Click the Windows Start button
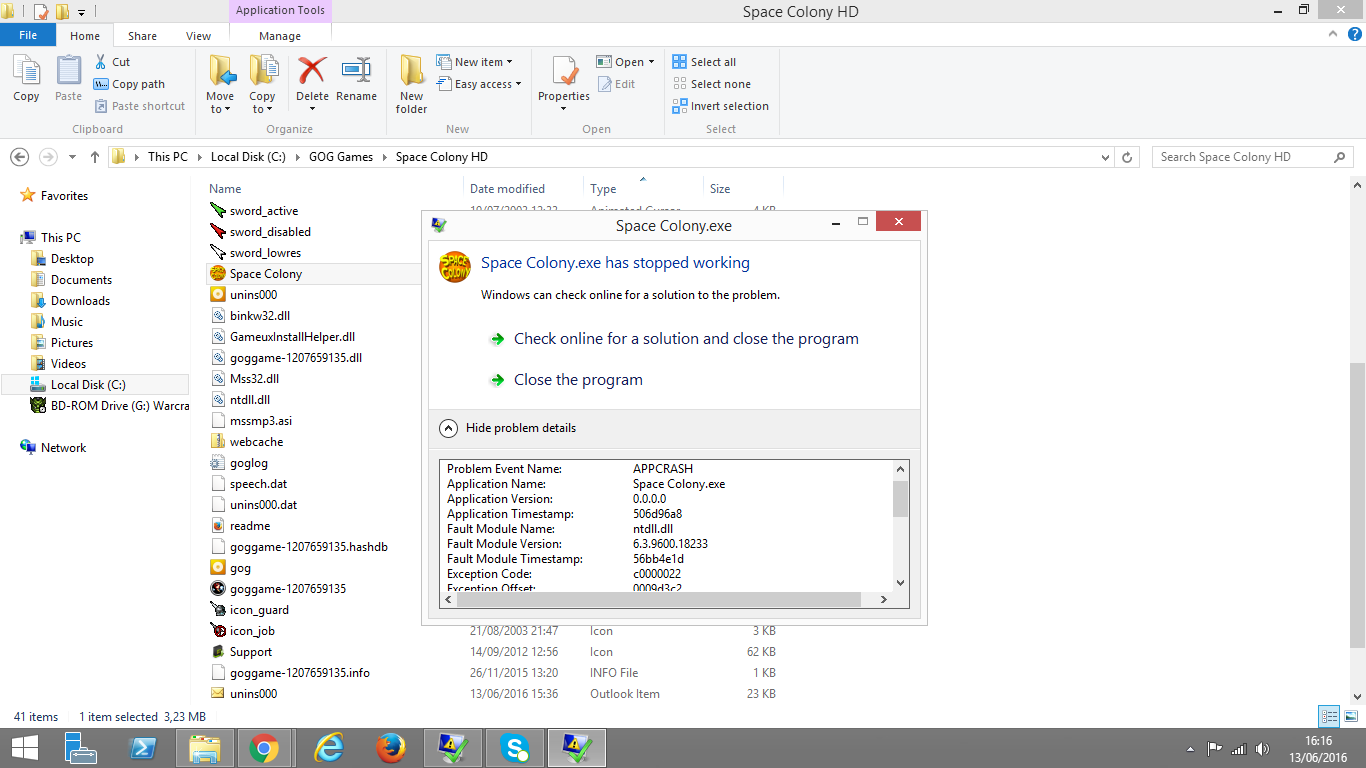The width and height of the screenshot is (1366, 768). 24,748
